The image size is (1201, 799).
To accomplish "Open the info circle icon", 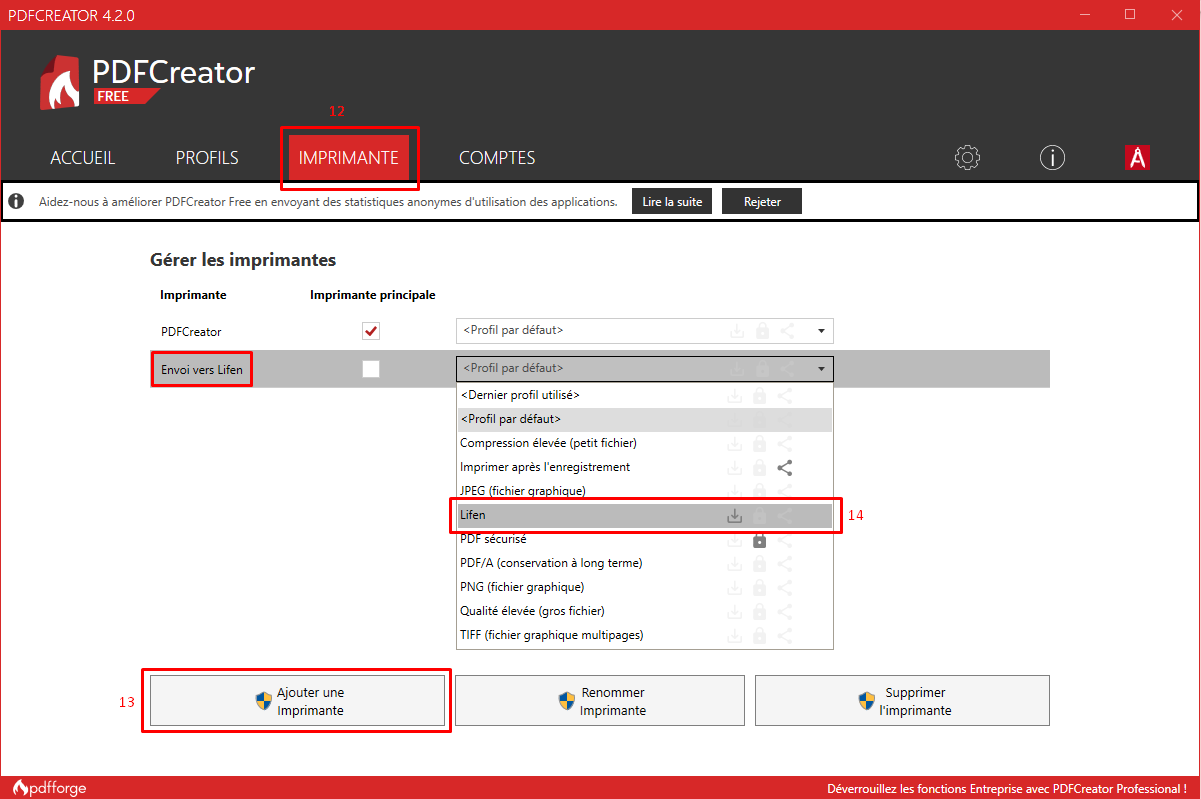I will [x=1052, y=157].
